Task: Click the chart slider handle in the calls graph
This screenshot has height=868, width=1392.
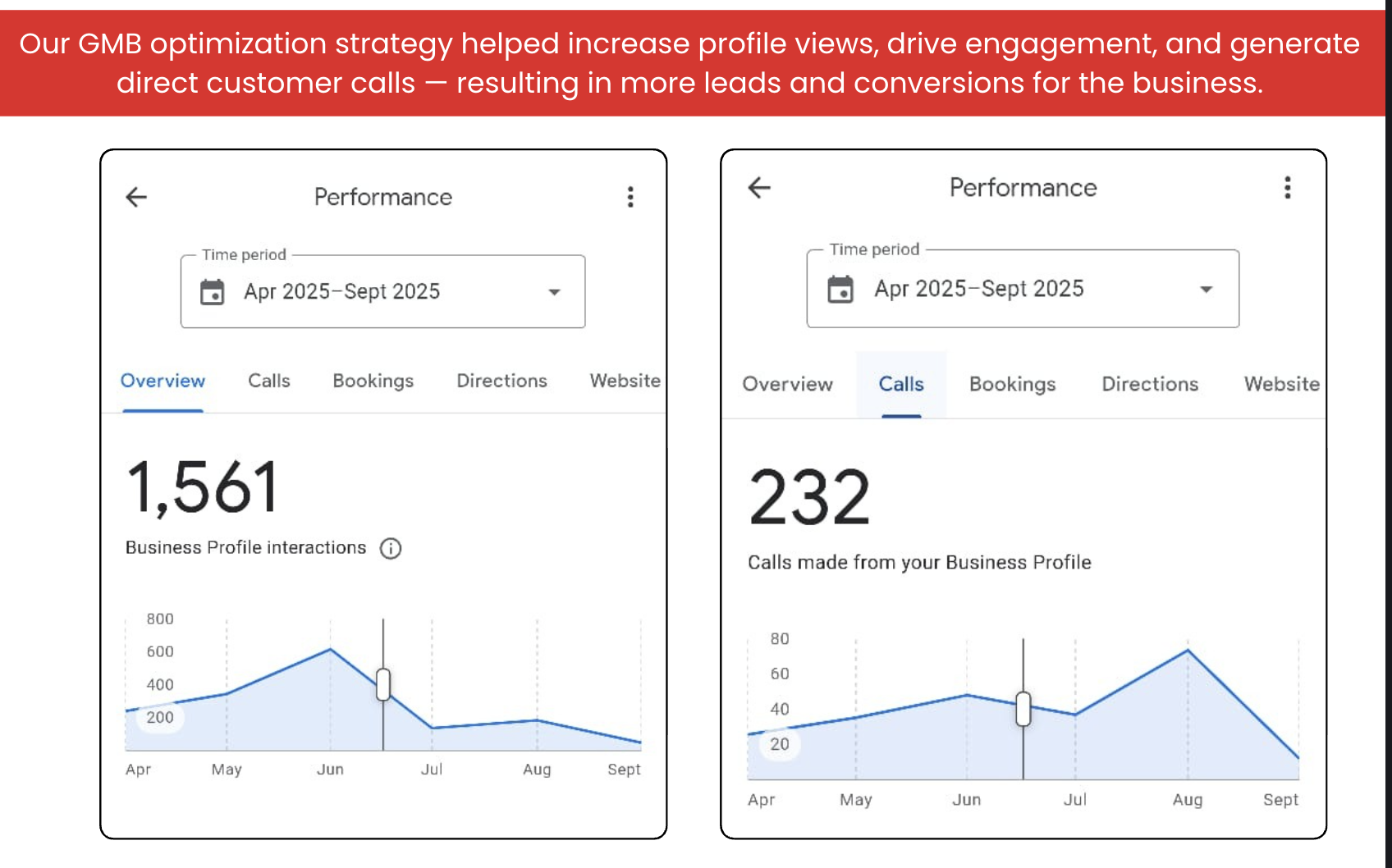Action: coord(1023,709)
